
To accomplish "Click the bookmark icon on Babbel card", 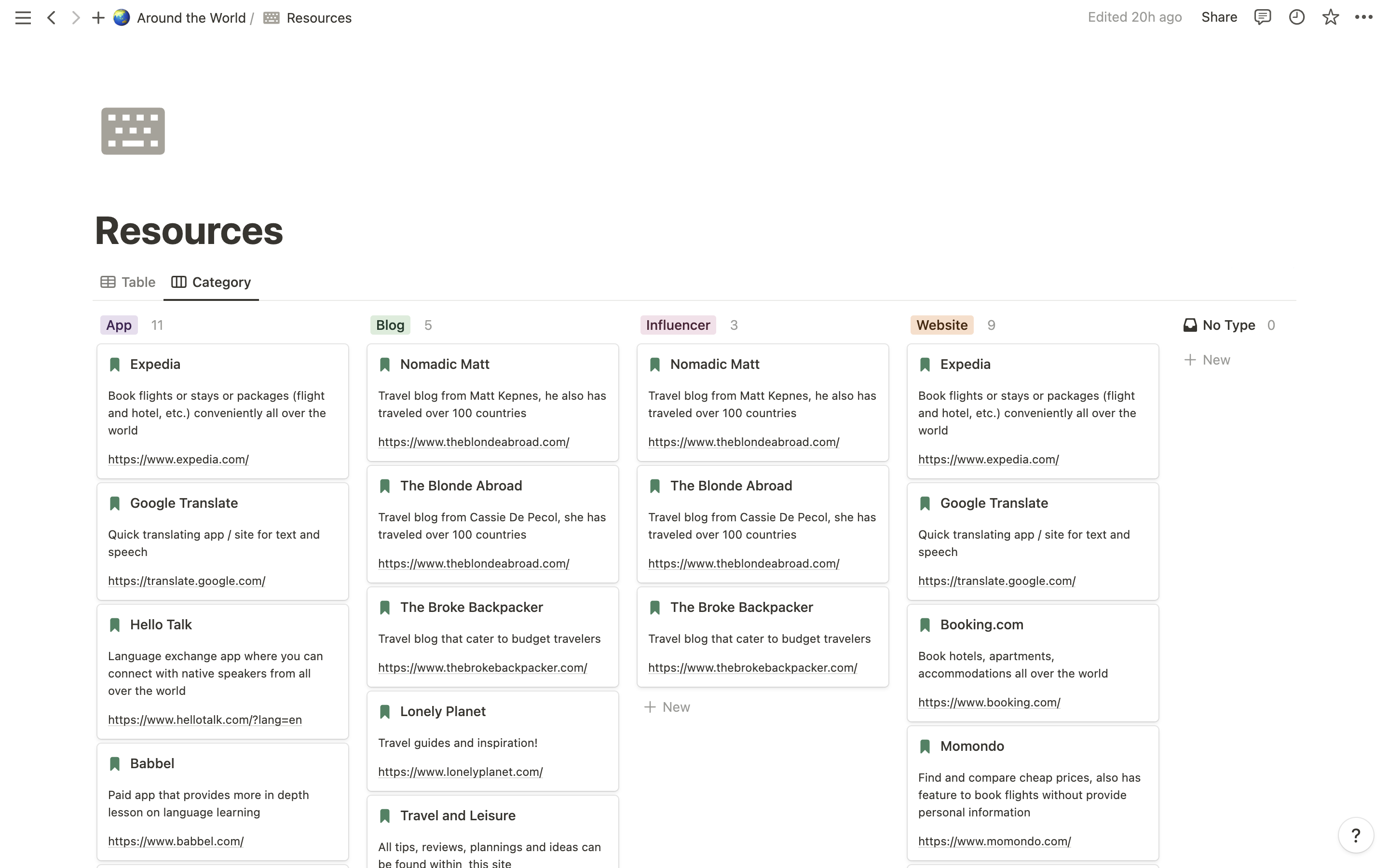I will pyautogui.click(x=115, y=764).
